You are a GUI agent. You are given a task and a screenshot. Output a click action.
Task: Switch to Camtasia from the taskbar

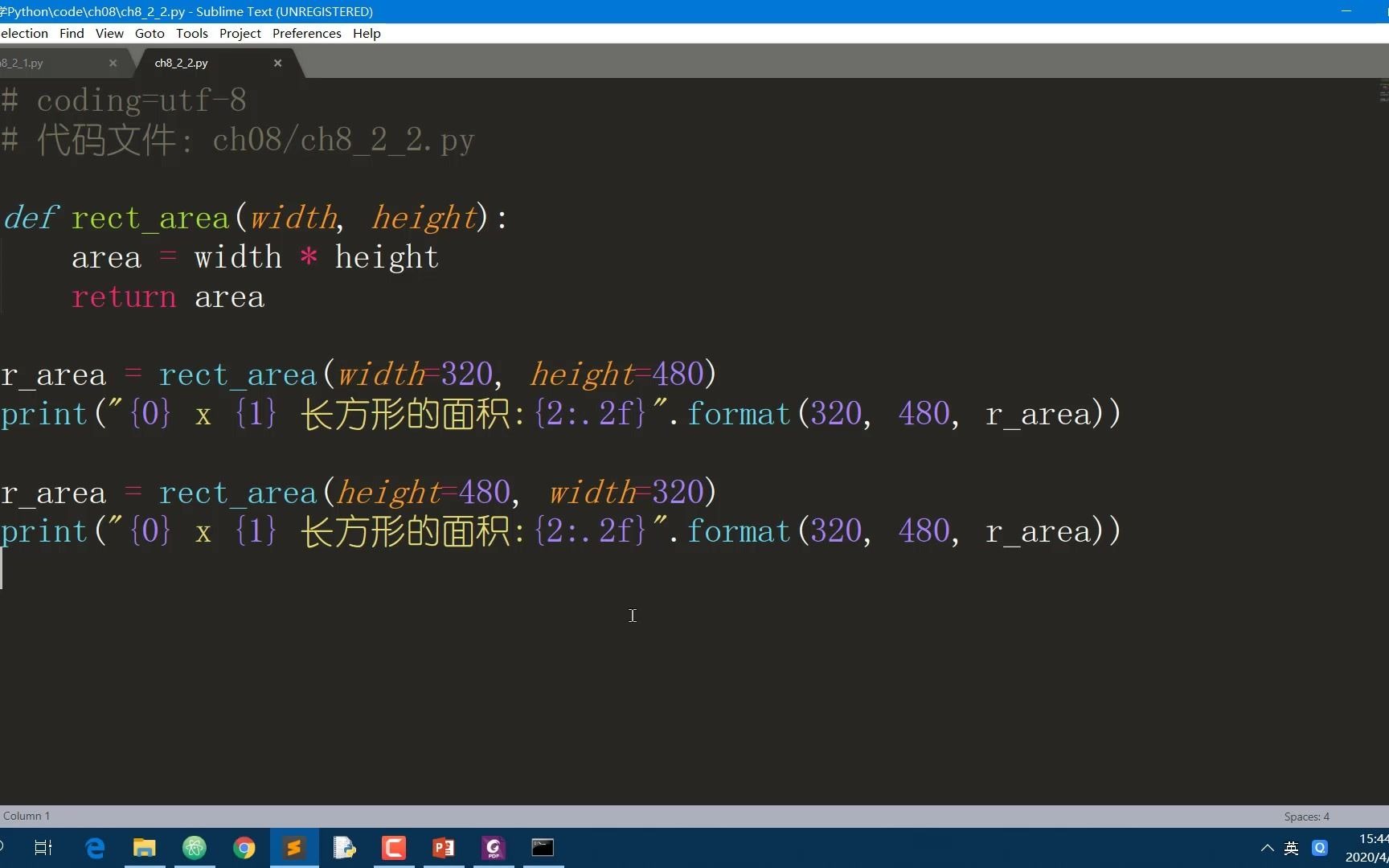394,848
